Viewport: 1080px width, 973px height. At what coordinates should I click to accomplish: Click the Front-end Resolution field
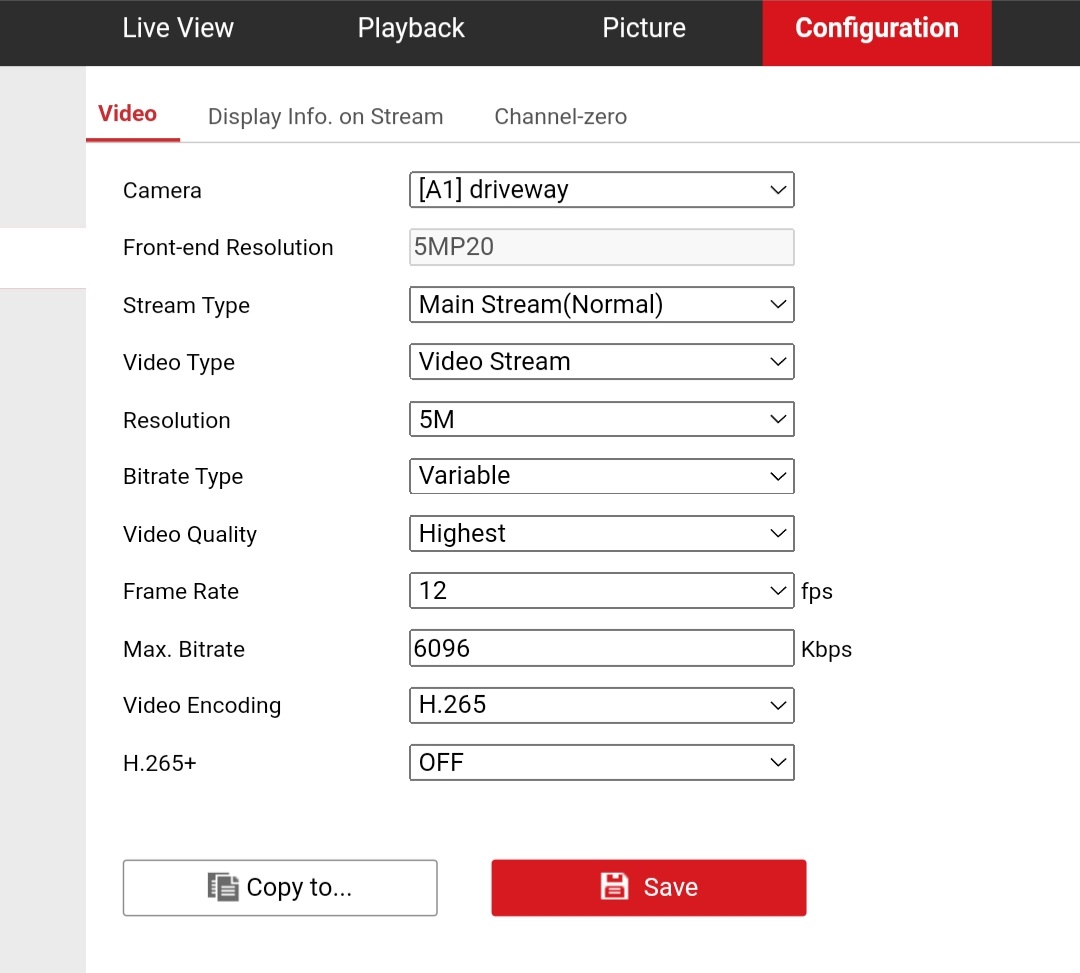601,247
